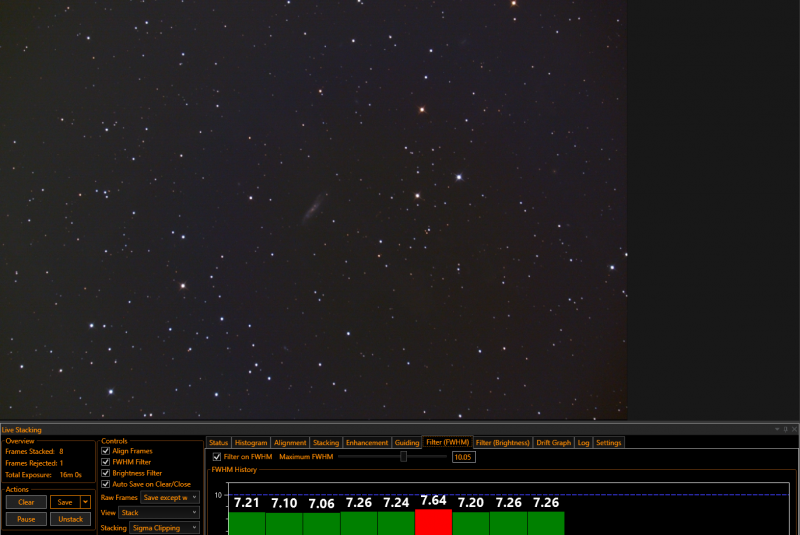Open the Log tab
The image size is (800, 535).
point(583,443)
